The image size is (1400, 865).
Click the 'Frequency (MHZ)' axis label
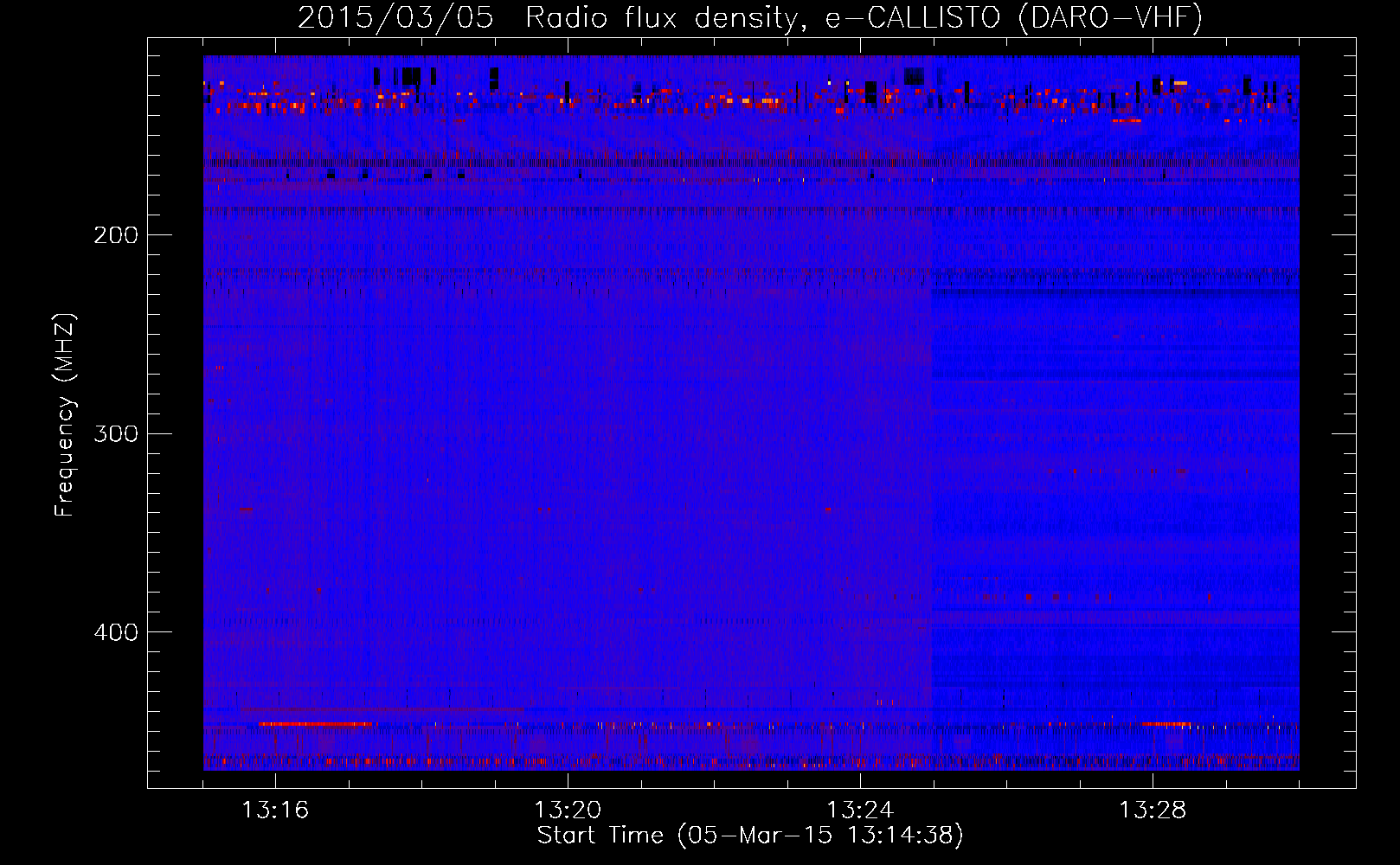(x=65, y=415)
